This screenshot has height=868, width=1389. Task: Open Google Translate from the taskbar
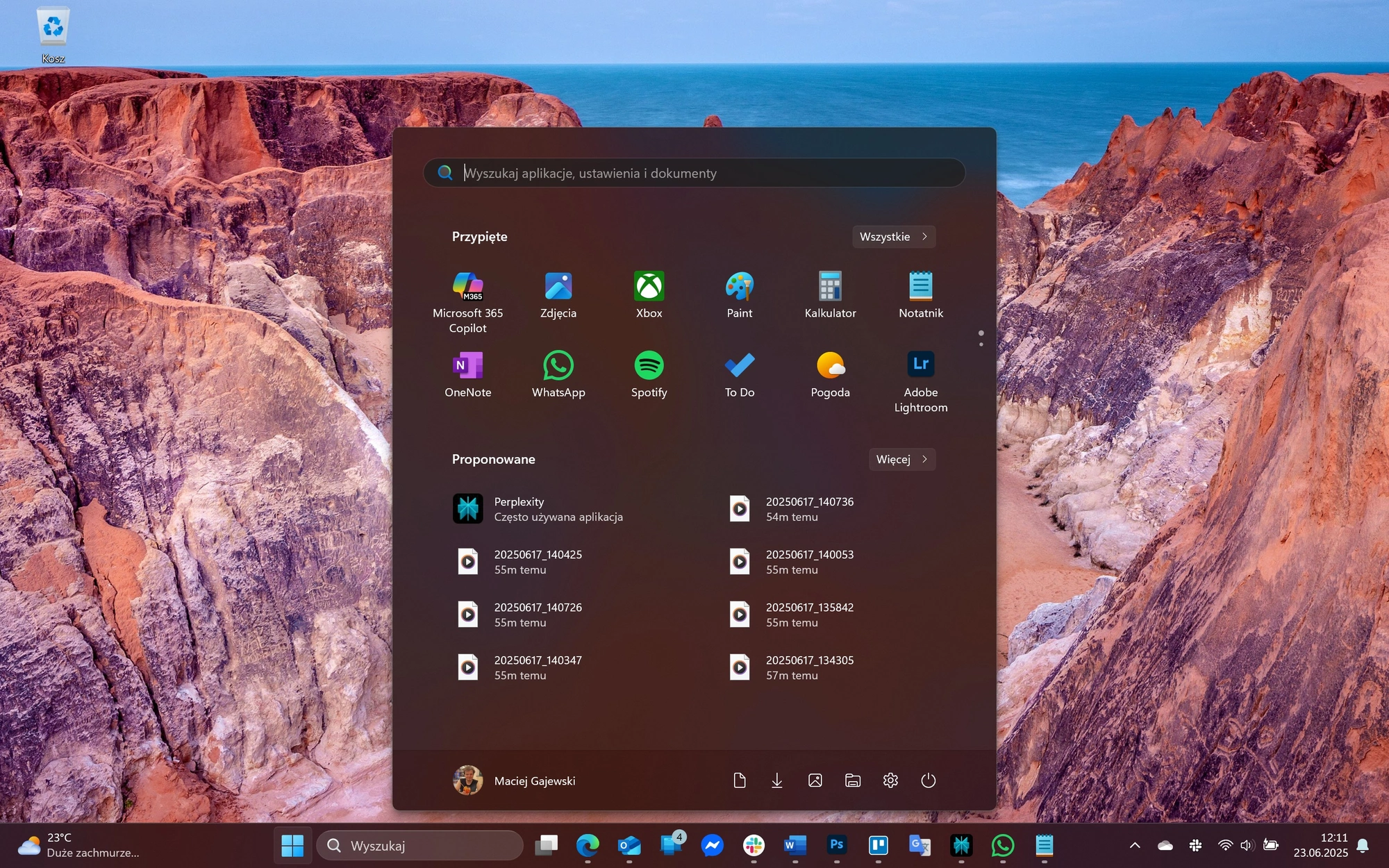tap(920, 845)
